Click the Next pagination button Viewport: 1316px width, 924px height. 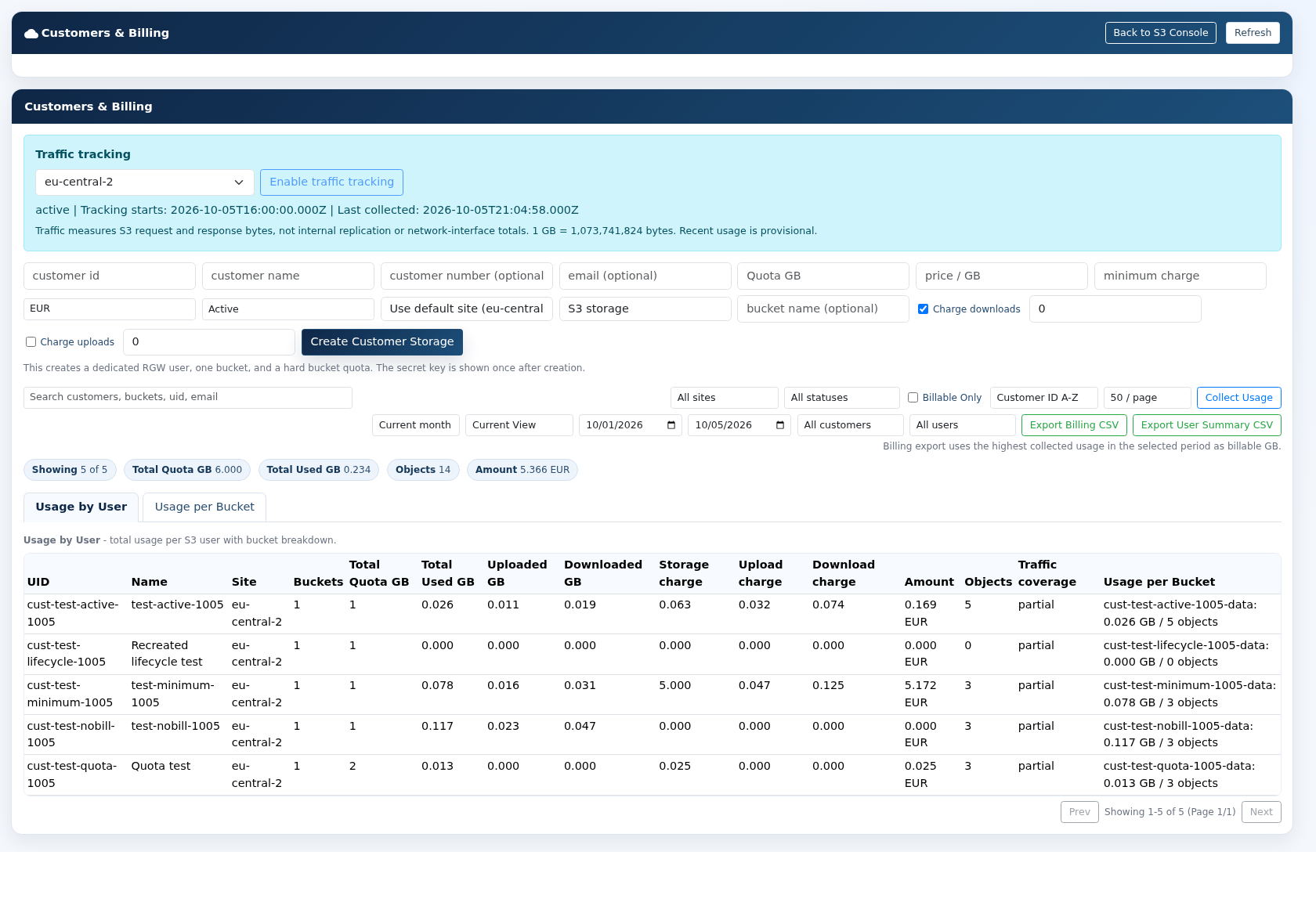tap(1261, 812)
